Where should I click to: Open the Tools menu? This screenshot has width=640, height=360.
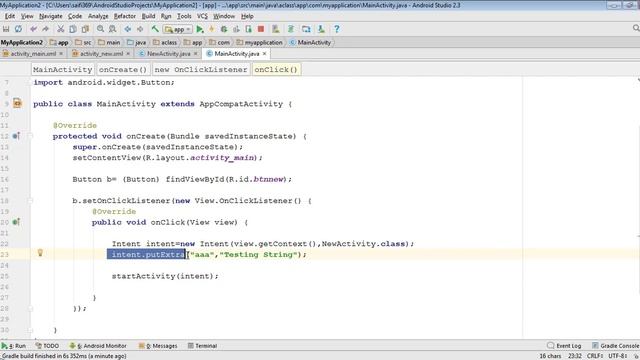(184, 16)
